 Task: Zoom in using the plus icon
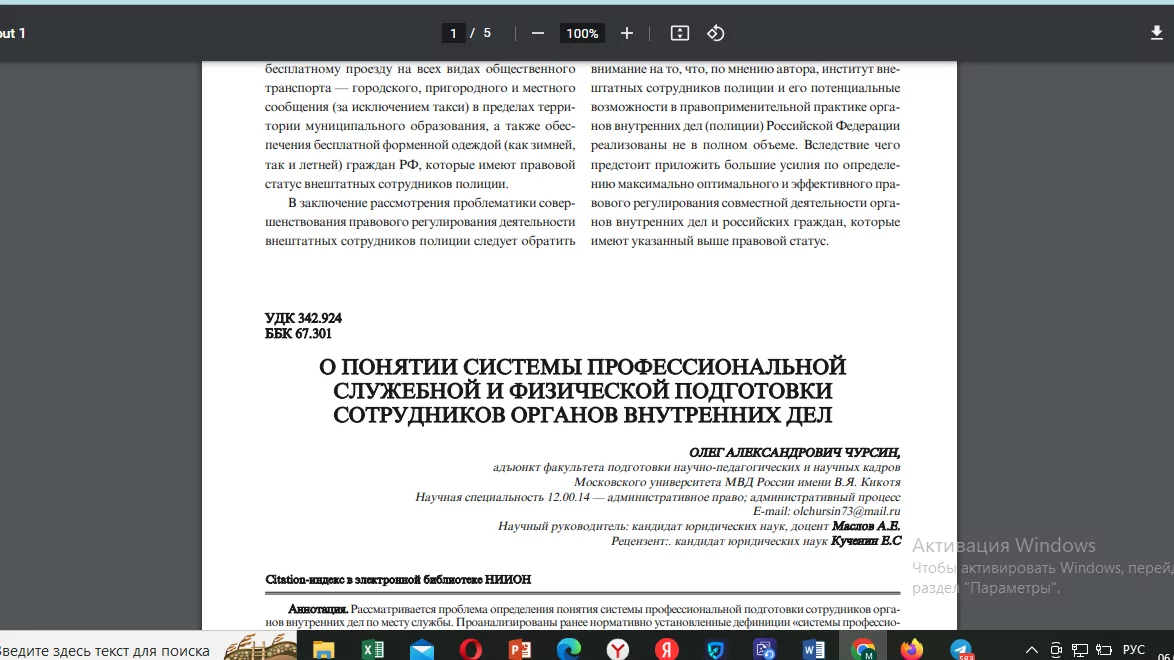point(626,32)
